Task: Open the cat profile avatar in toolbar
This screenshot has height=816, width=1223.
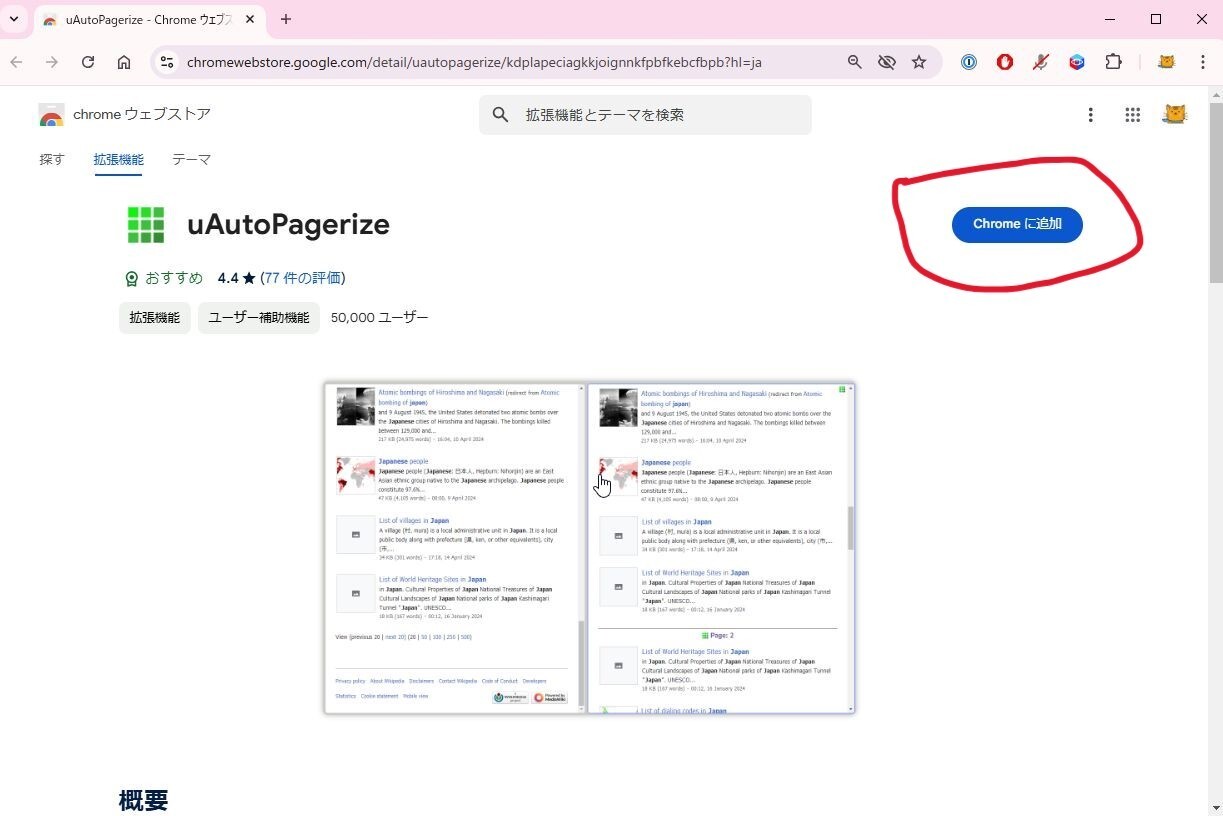Action: 1166,62
